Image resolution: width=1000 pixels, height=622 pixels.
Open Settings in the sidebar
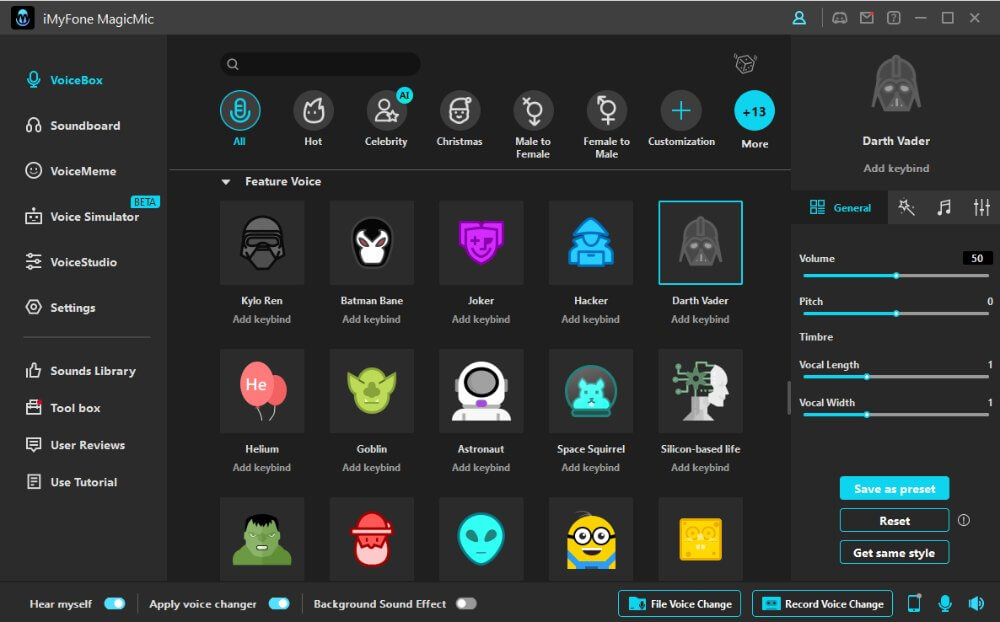pos(61,307)
